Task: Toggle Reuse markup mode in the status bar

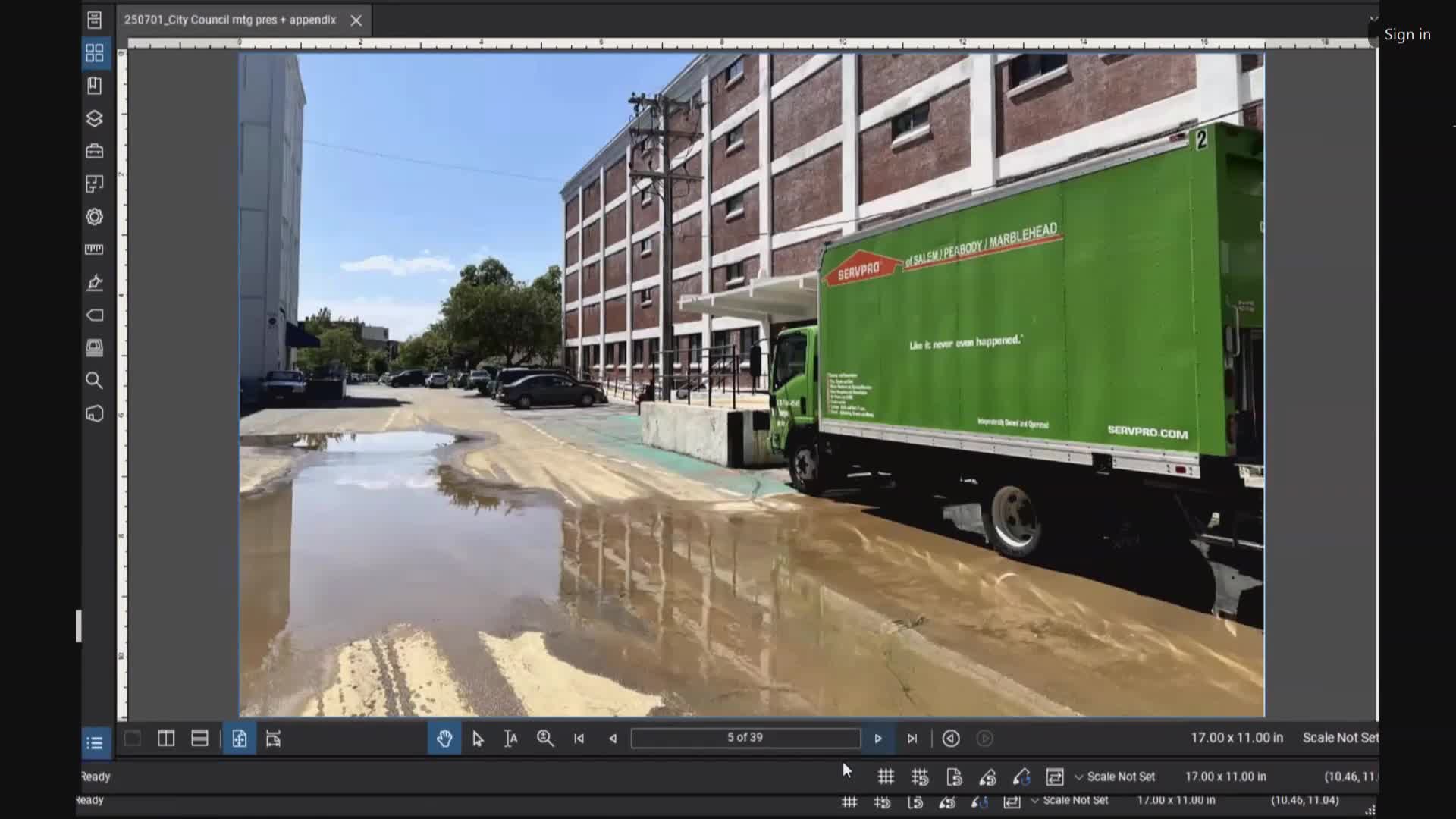Action: pyautogui.click(x=1021, y=777)
